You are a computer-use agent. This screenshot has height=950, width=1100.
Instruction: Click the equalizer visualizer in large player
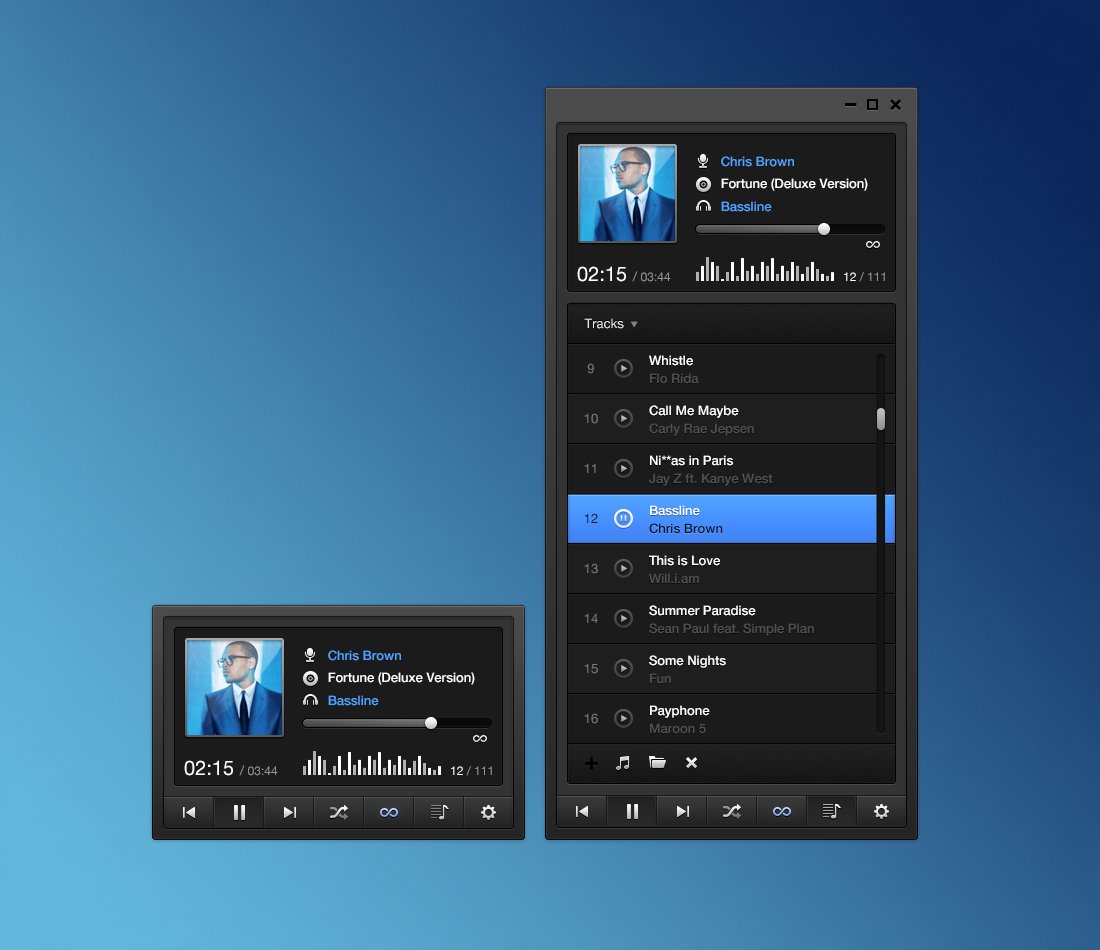765,269
